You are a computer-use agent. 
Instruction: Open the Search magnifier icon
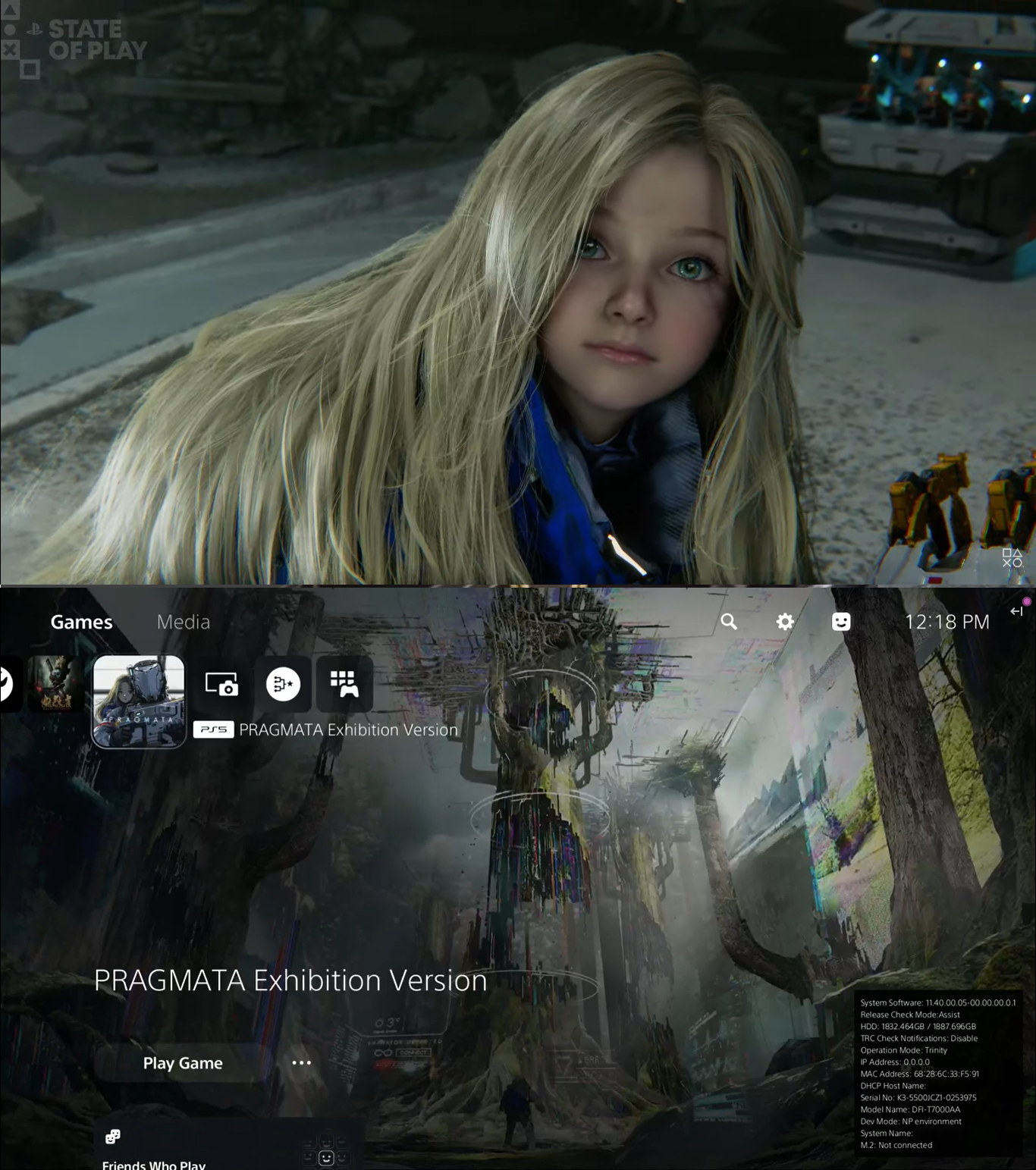coord(729,622)
